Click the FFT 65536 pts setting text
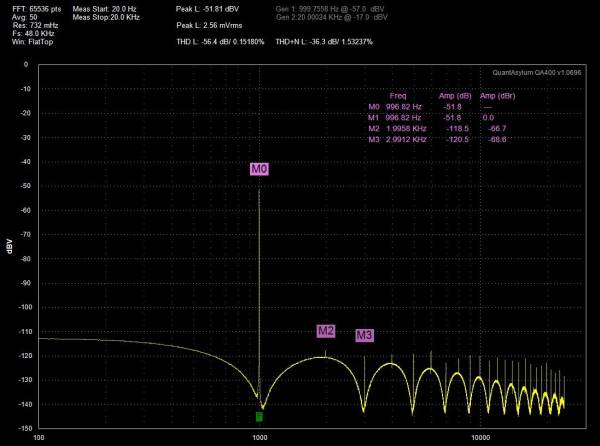 36,9
